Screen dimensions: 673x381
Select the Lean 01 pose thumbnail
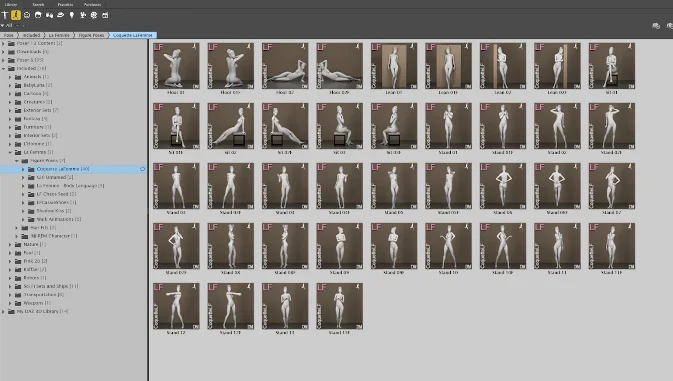coord(394,66)
